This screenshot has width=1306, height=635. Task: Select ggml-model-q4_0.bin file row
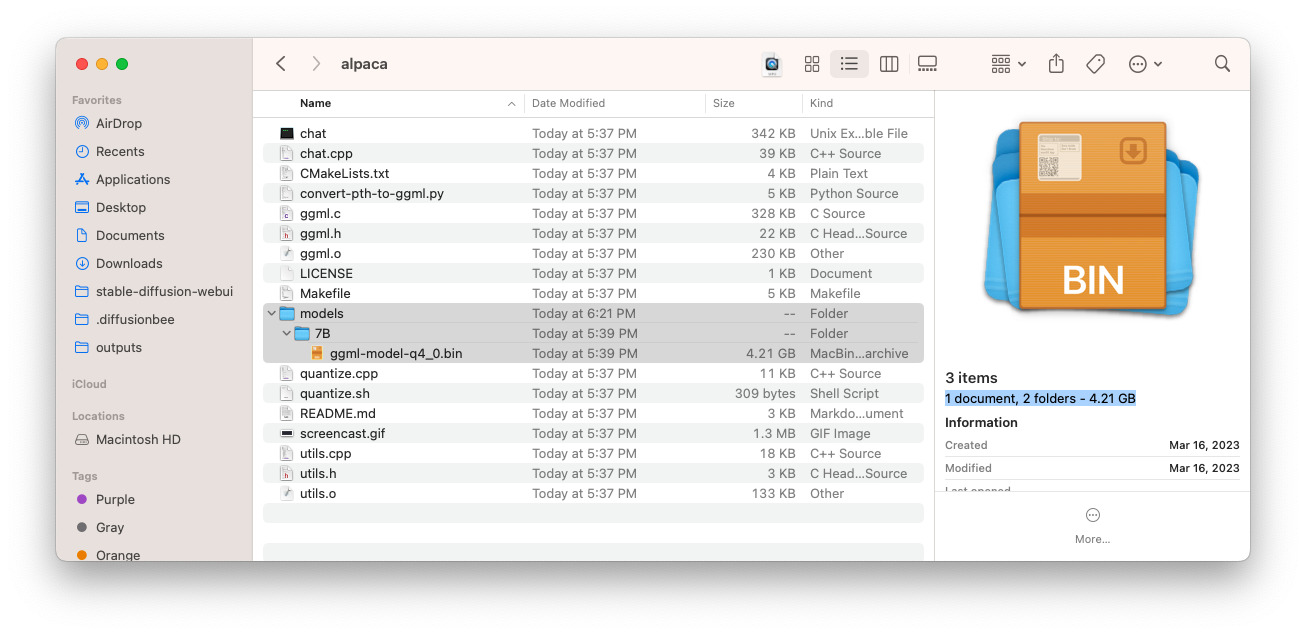click(396, 354)
